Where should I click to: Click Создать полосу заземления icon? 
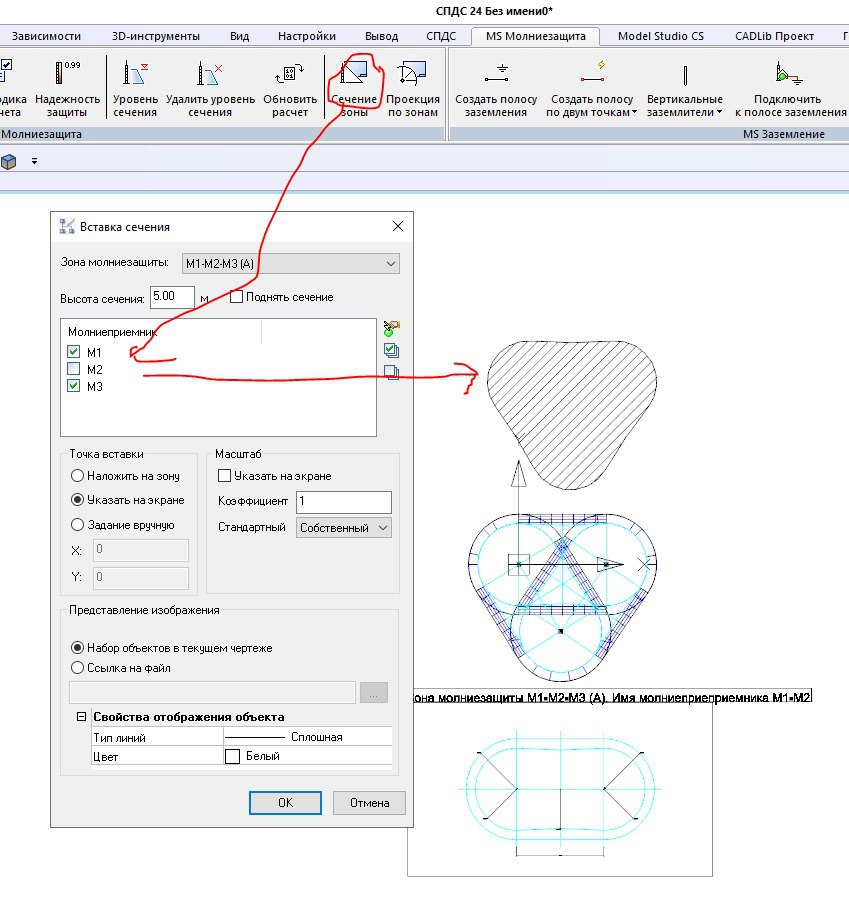(x=496, y=75)
